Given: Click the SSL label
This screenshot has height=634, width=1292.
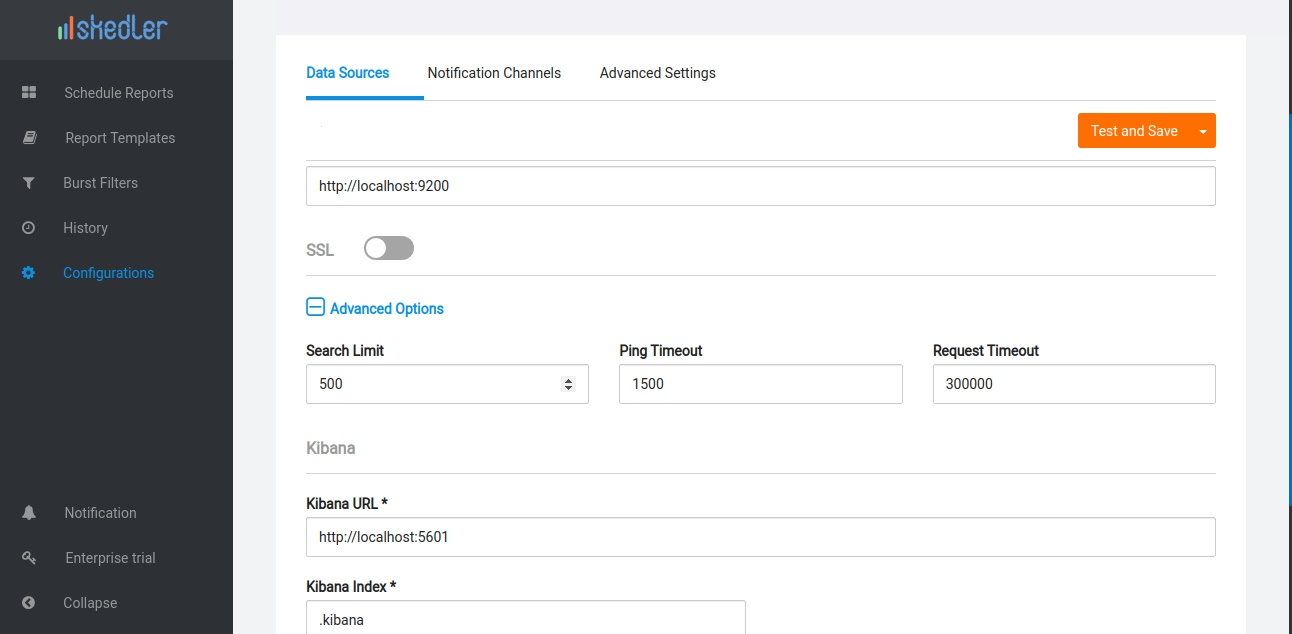Looking at the screenshot, I should 320,250.
